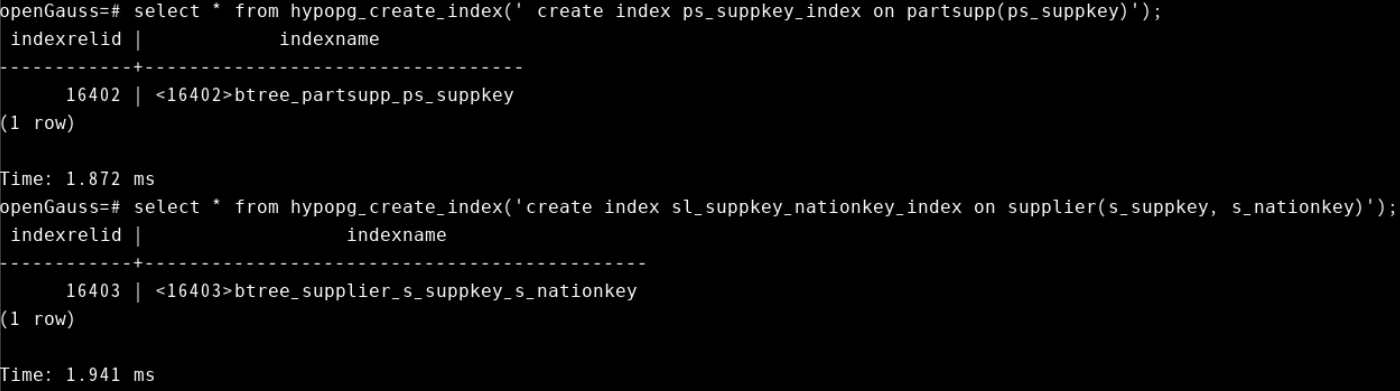The height and width of the screenshot is (391, 1400).
Task: Click the Time: 1.941 ms line
Action: (x=78, y=375)
